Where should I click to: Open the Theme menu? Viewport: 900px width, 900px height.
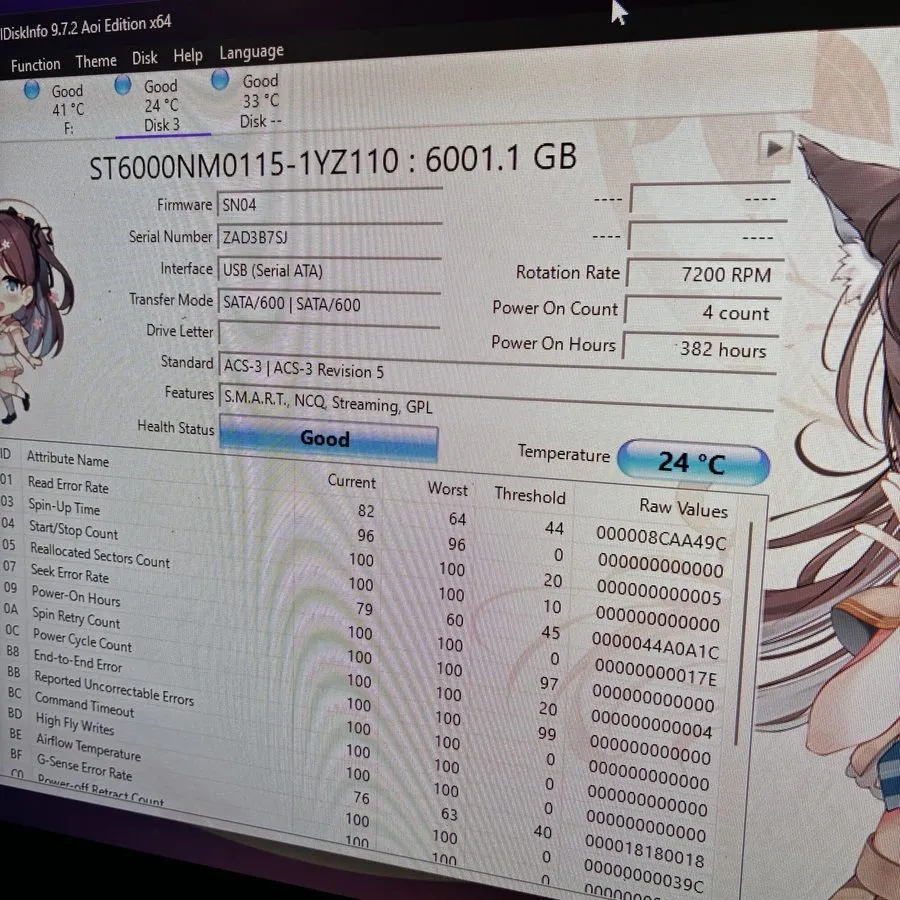(96, 61)
